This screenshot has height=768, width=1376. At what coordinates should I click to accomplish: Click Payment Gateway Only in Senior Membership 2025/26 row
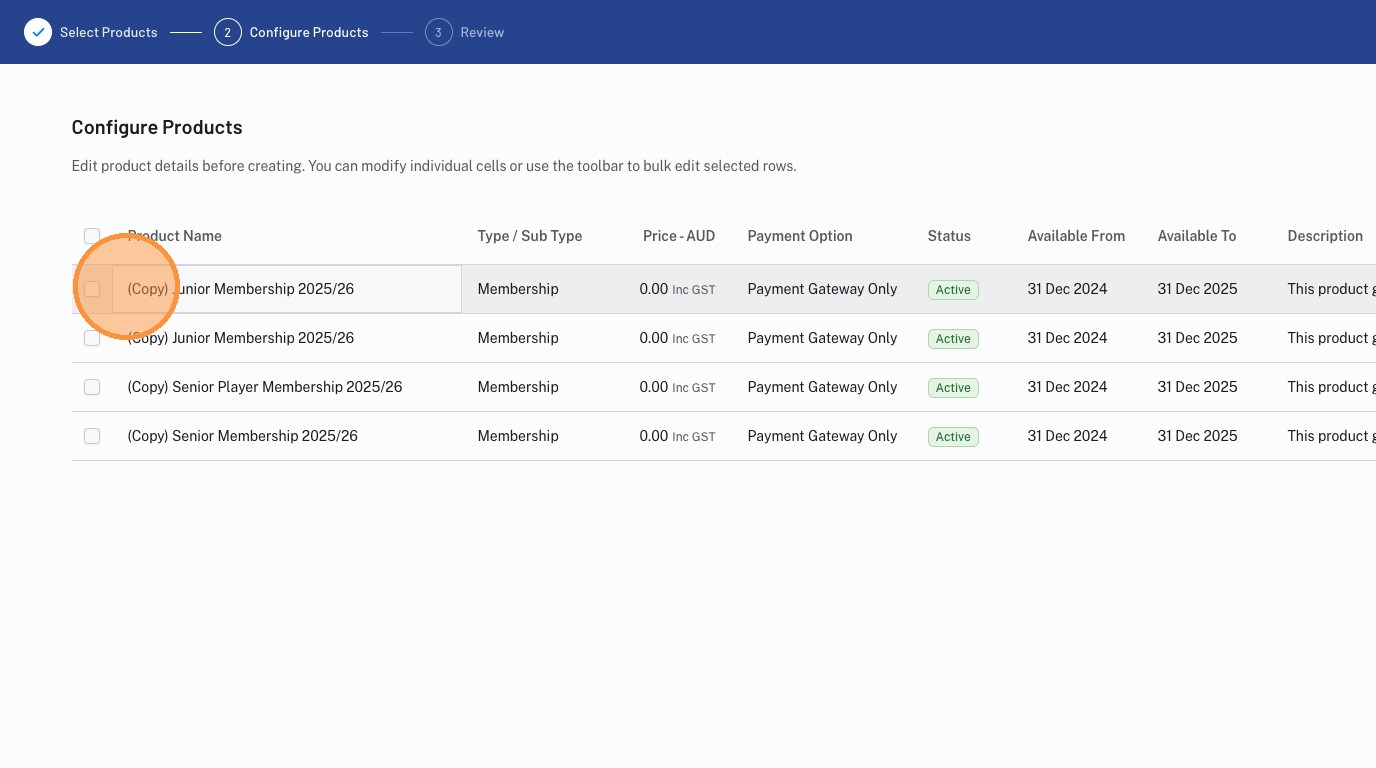click(x=823, y=436)
